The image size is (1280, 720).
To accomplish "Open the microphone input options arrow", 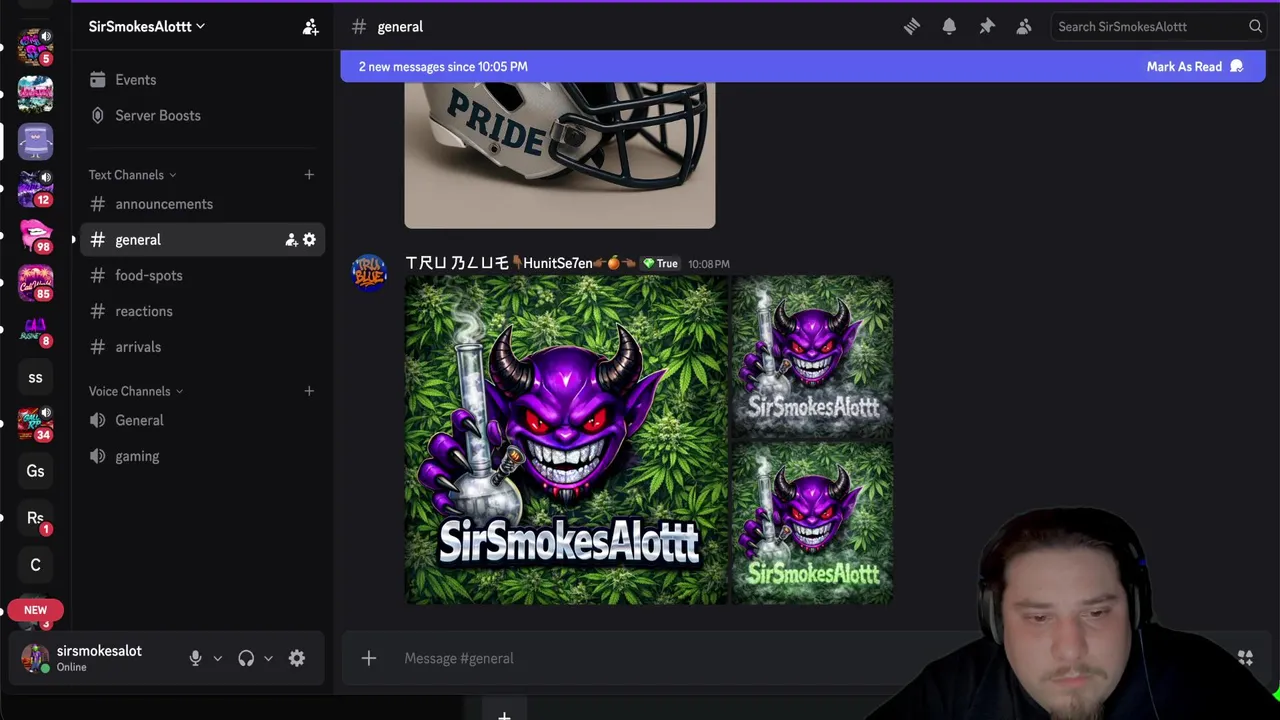I will coord(217,659).
